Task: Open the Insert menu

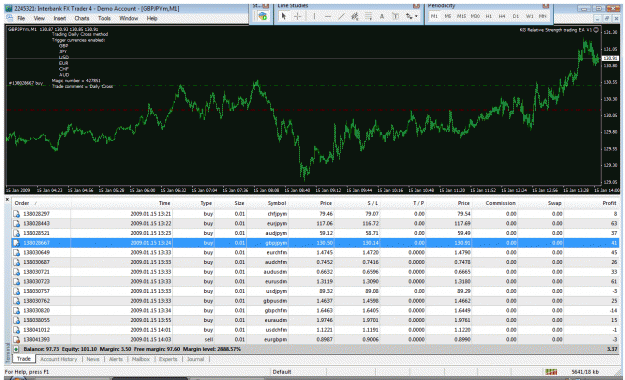Action: [x=60, y=18]
